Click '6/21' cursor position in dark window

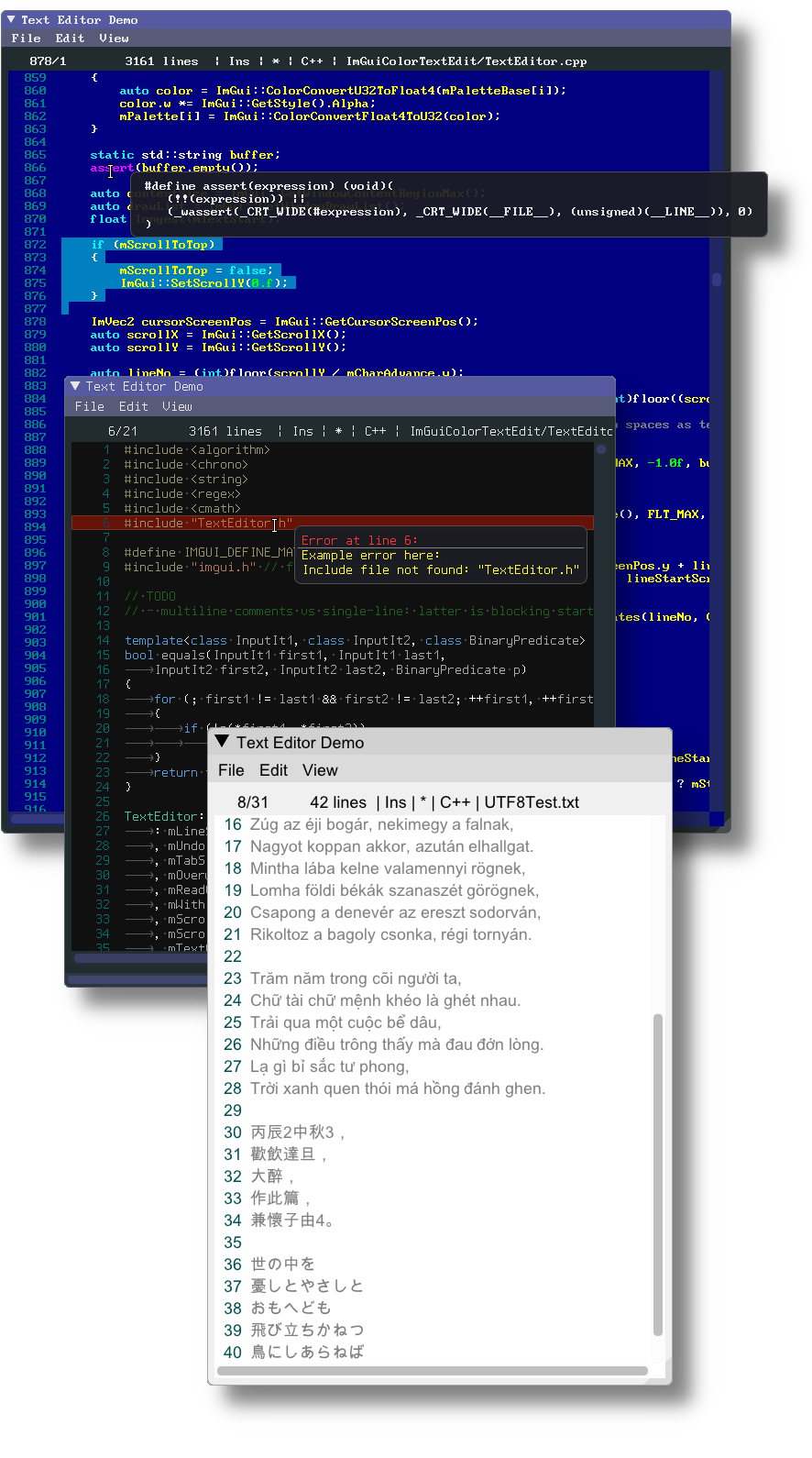[x=123, y=431]
